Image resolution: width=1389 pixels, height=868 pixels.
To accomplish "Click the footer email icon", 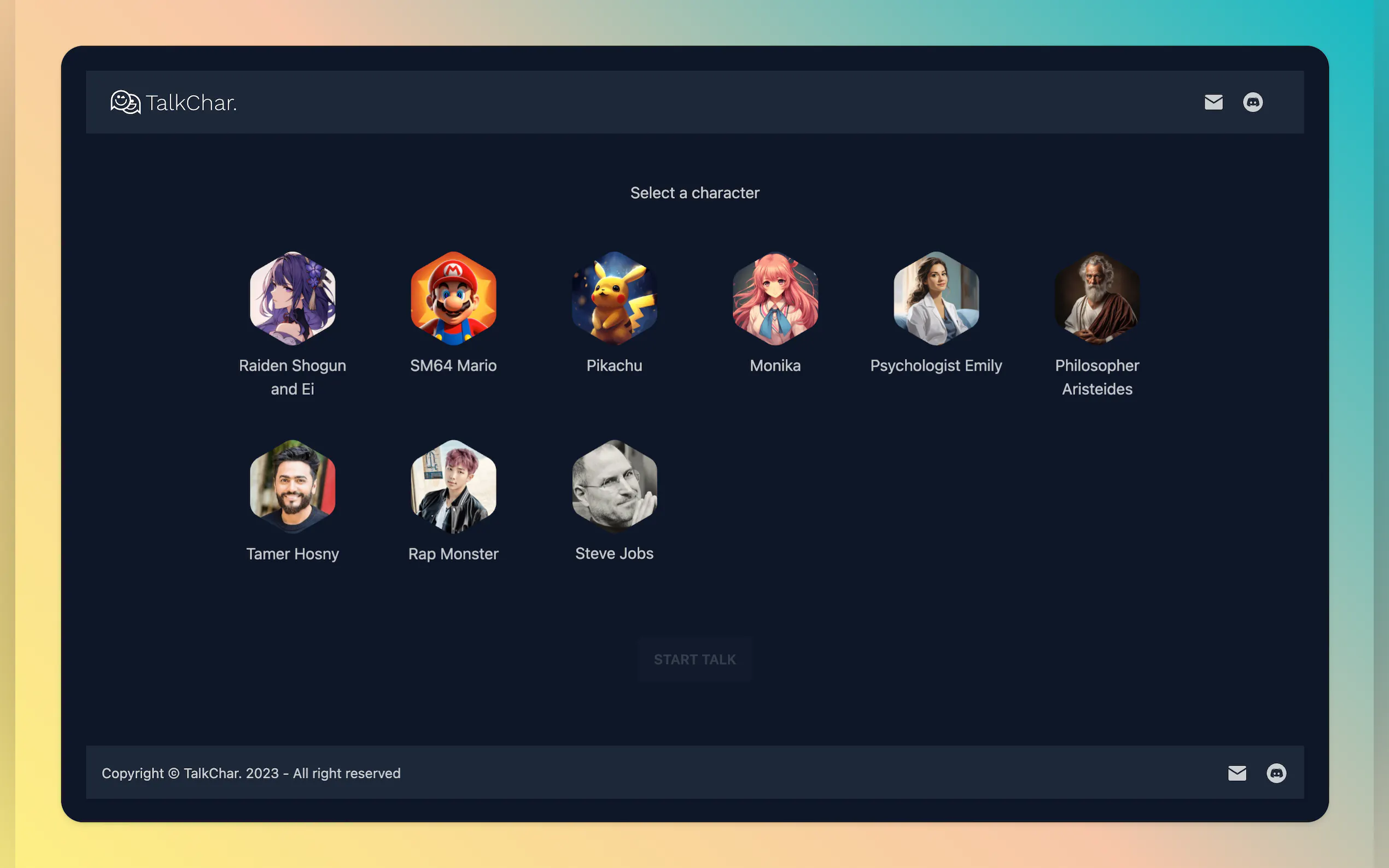I will tap(1236, 773).
